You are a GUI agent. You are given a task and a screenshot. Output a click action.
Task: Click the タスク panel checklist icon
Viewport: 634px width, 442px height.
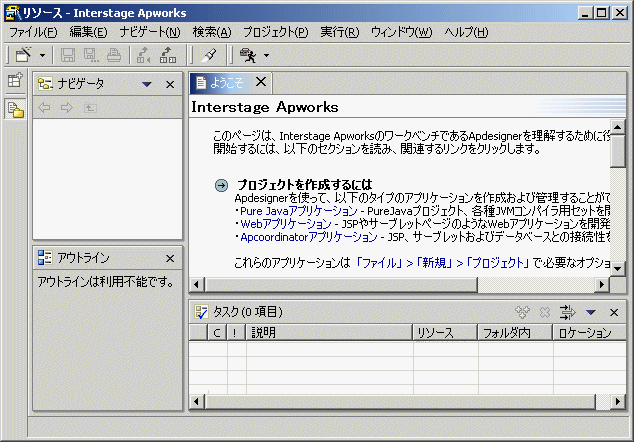(201, 312)
